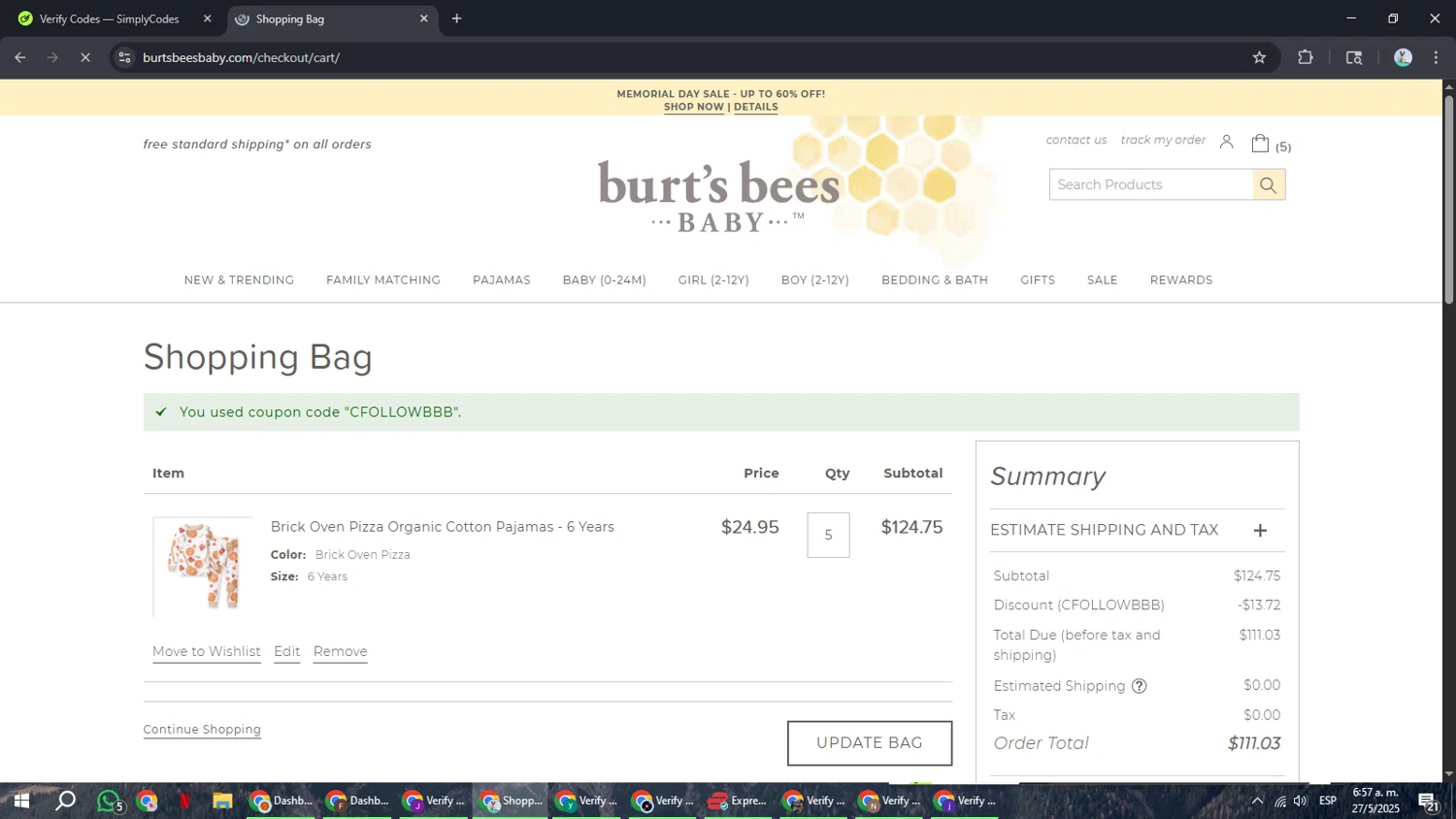Show the Estimated Shipping help tooltip icon

(x=1140, y=686)
